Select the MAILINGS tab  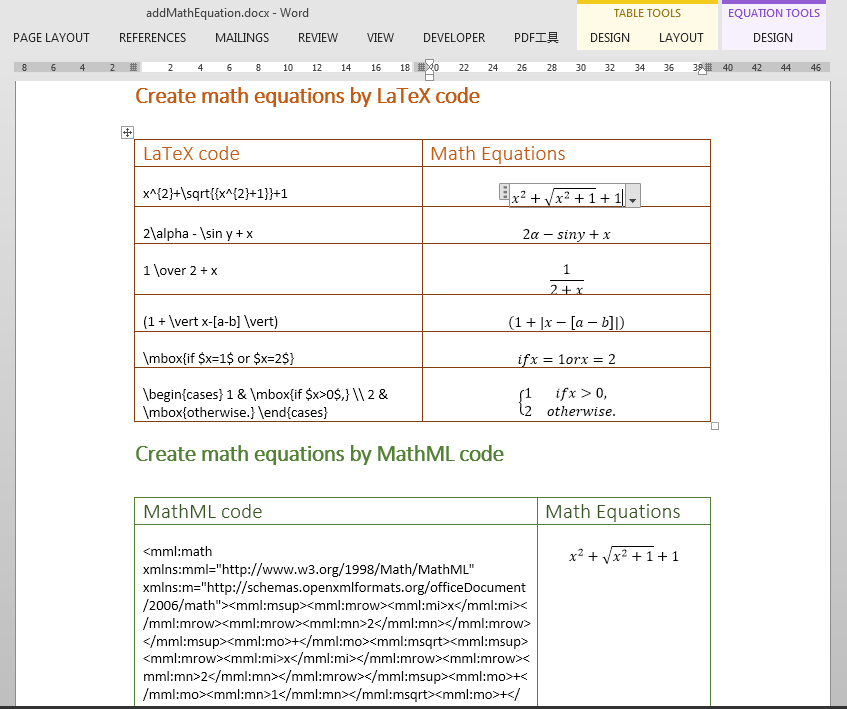241,38
